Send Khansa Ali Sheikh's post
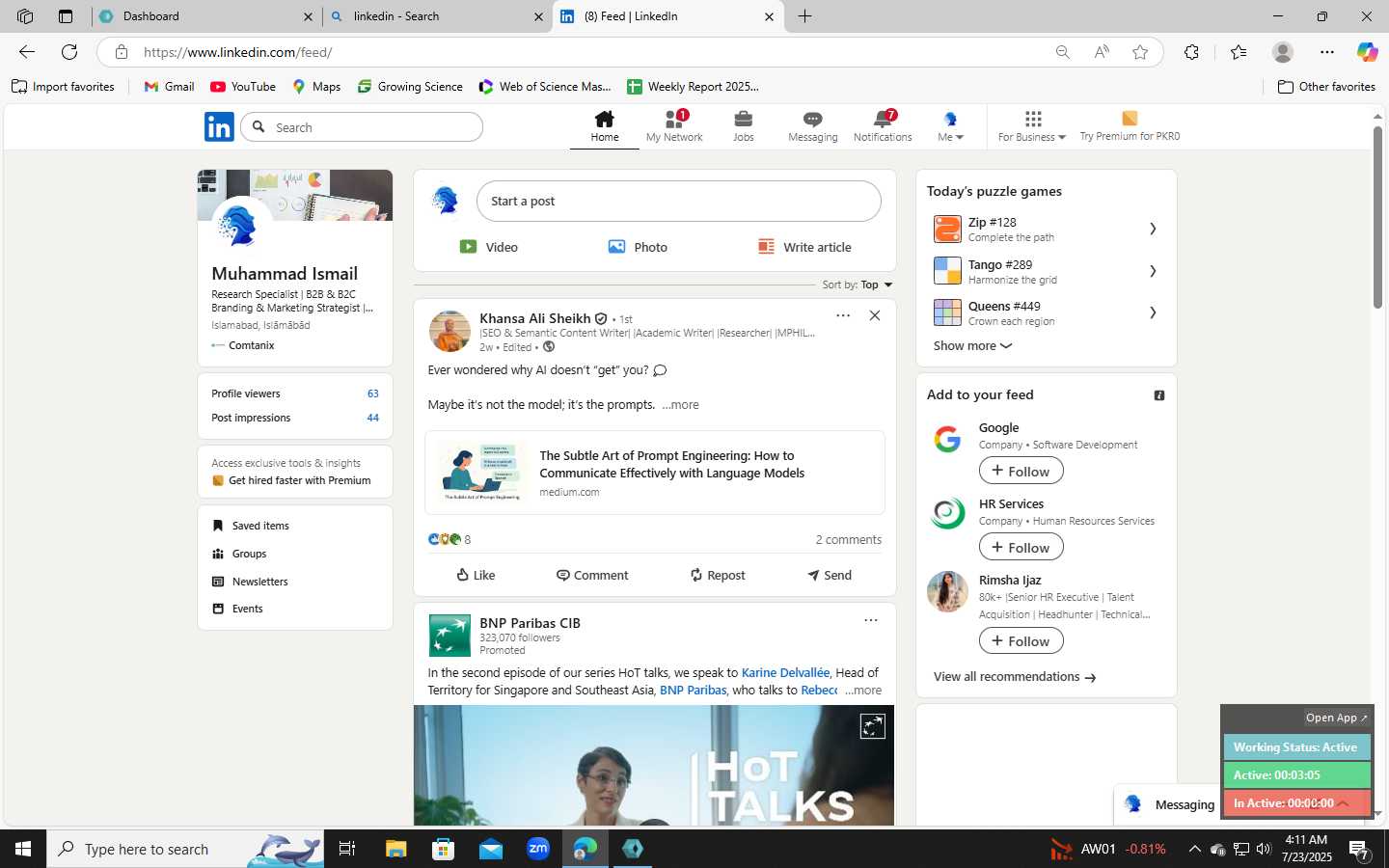 click(830, 575)
